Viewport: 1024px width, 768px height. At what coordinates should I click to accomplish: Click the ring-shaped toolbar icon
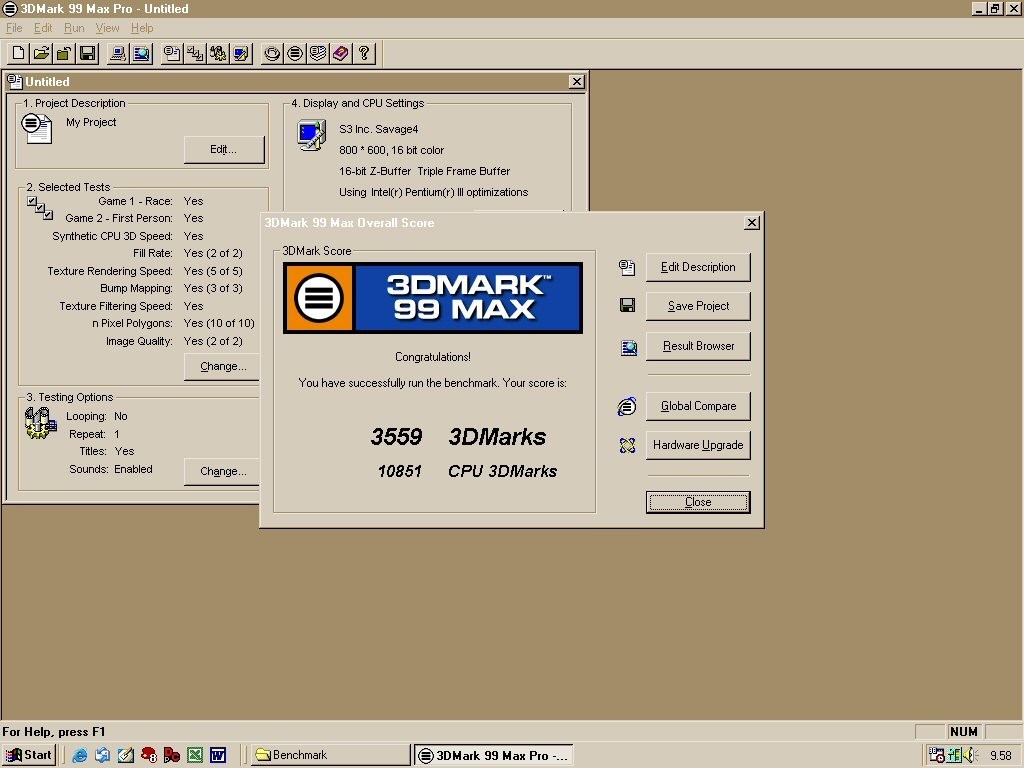272,54
